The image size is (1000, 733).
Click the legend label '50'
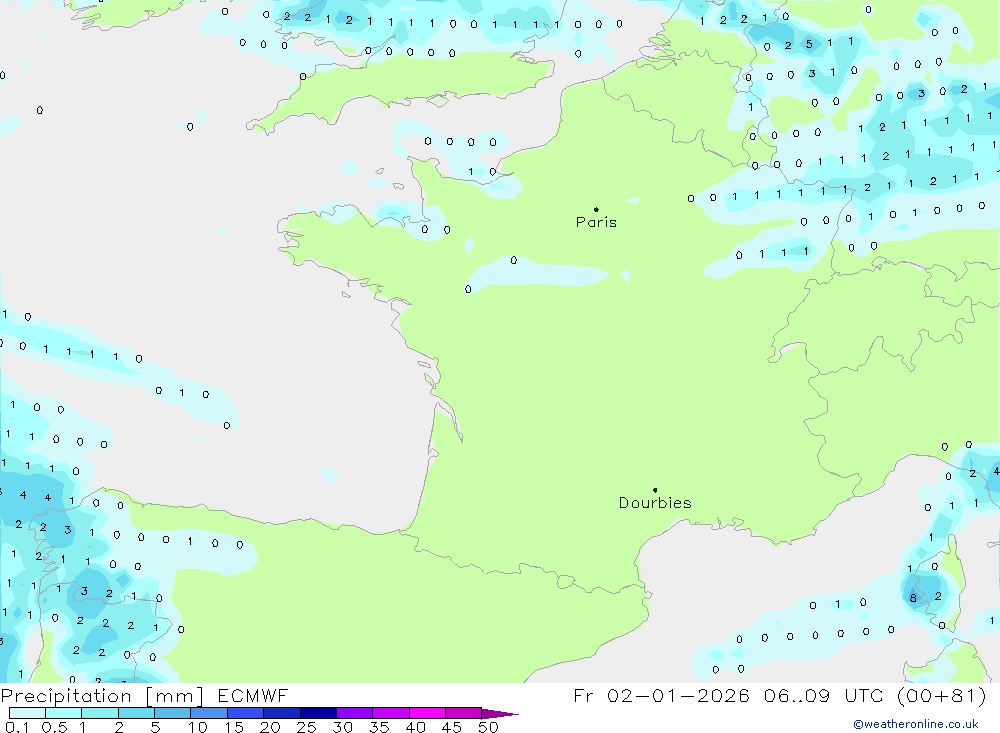click(x=488, y=727)
